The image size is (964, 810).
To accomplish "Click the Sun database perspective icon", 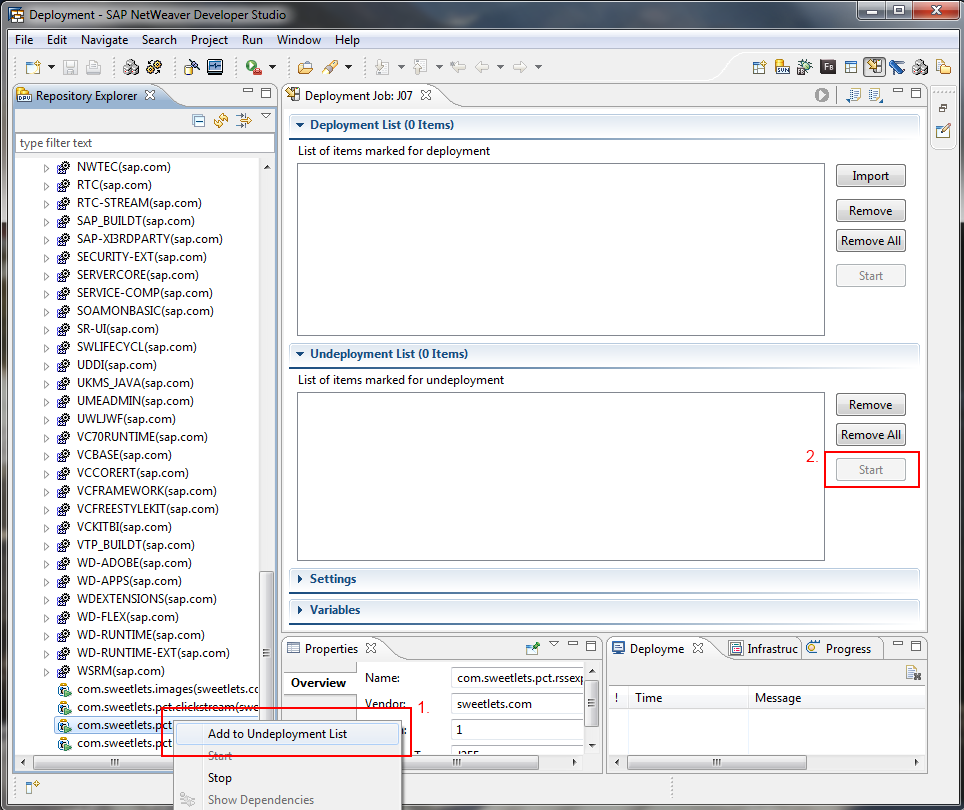I will click(x=783, y=67).
